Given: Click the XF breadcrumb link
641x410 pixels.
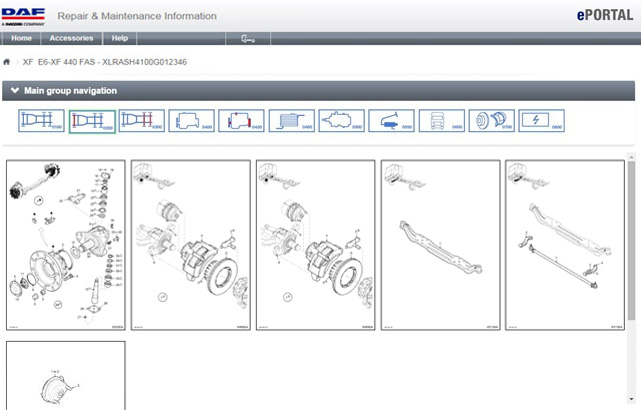Looking at the screenshot, I should (28, 62).
